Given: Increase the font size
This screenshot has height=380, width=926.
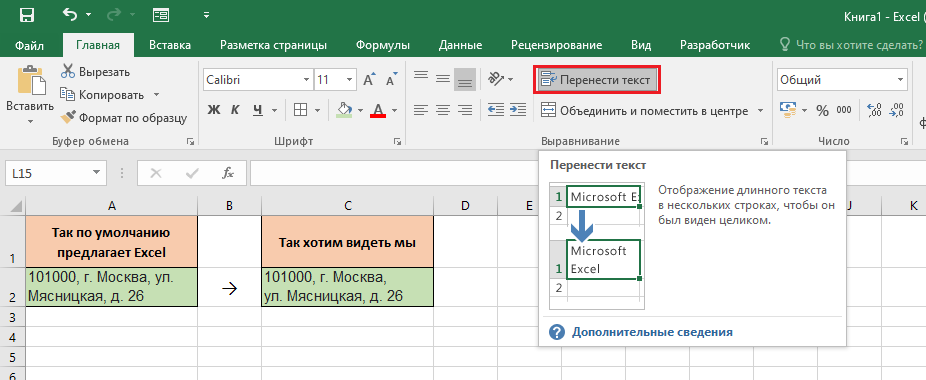Looking at the screenshot, I should tap(369, 79).
